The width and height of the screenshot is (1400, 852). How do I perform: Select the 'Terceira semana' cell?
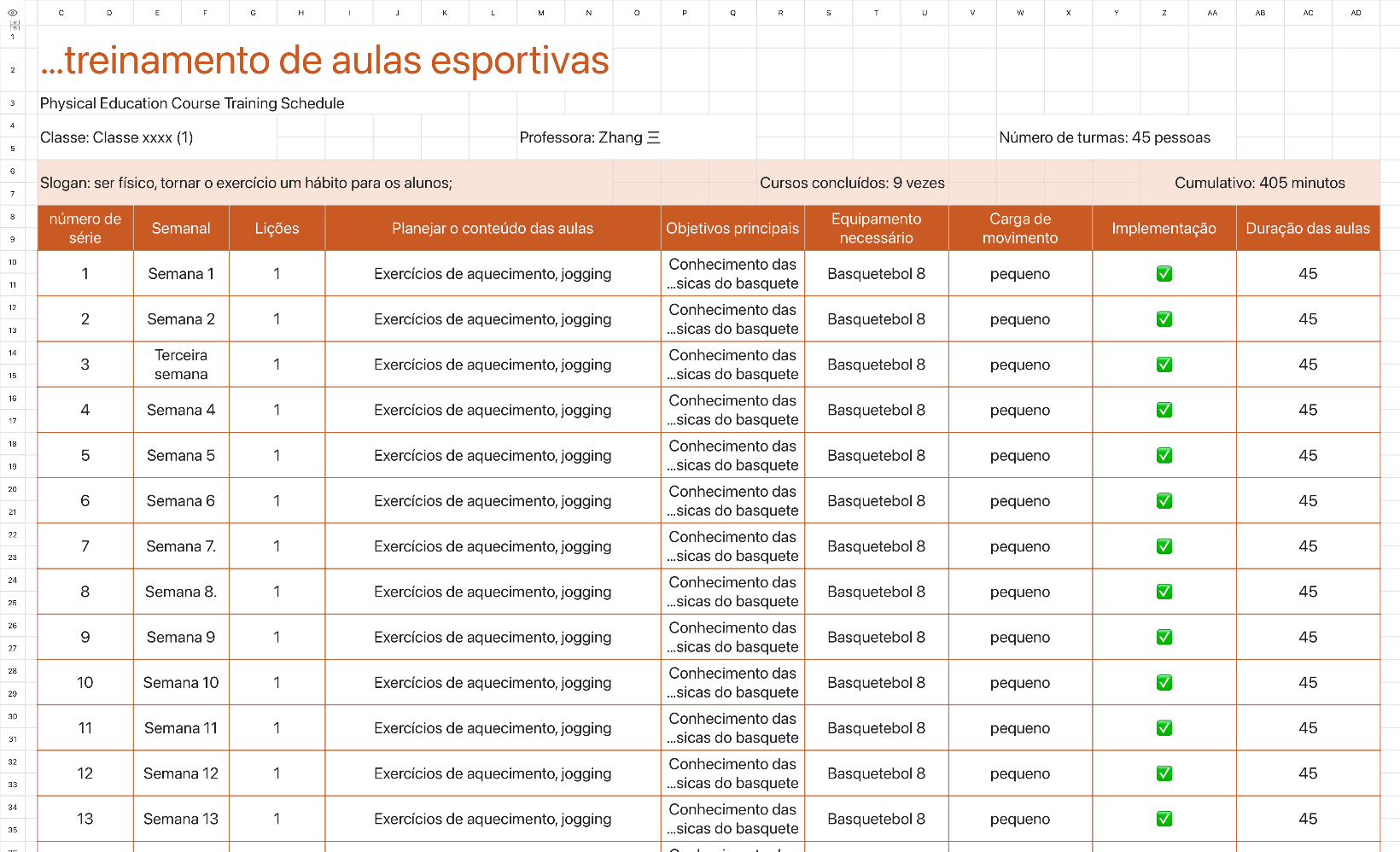[x=181, y=365]
